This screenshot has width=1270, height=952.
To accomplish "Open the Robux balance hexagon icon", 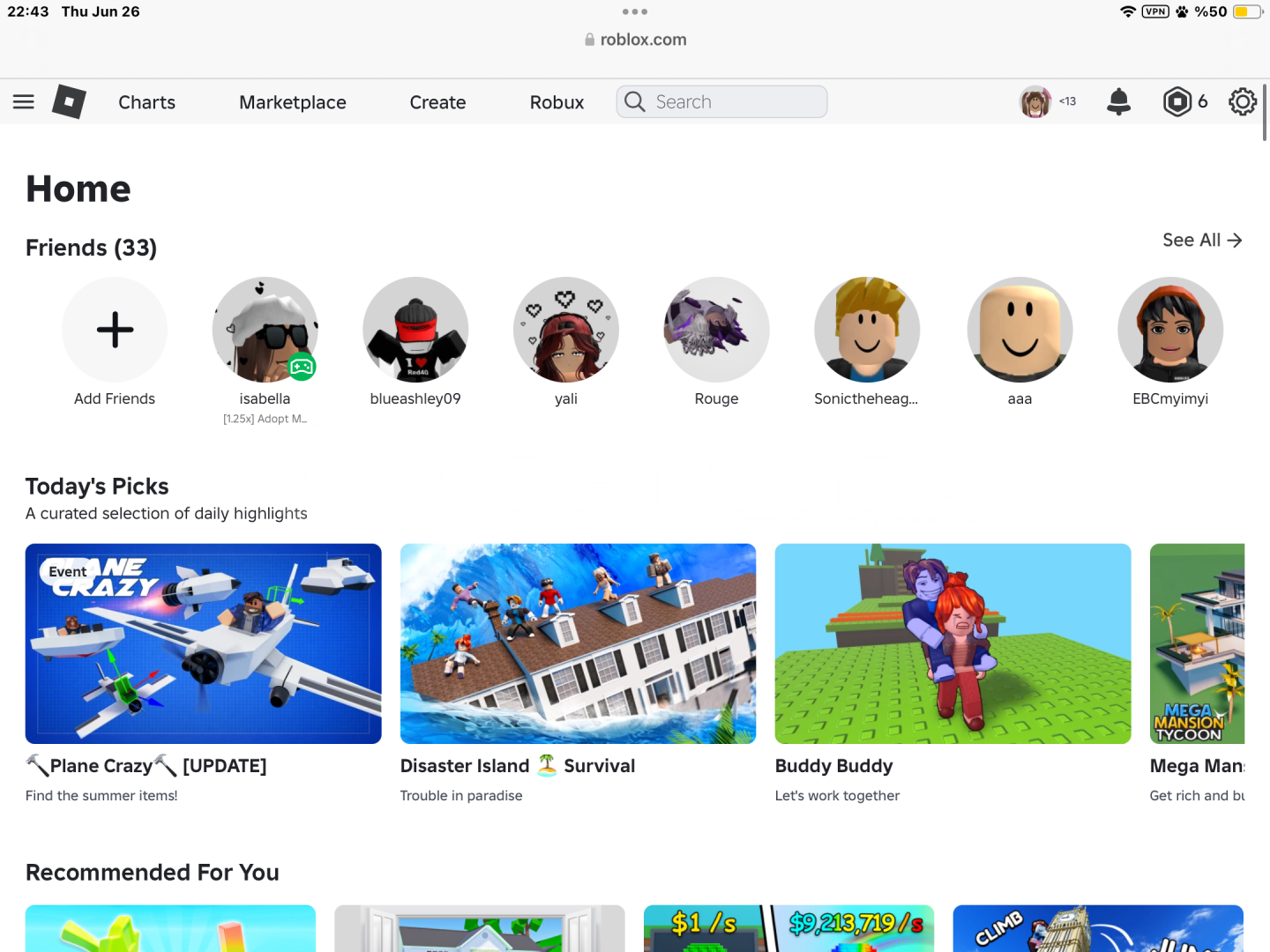I will point(1177,101).
